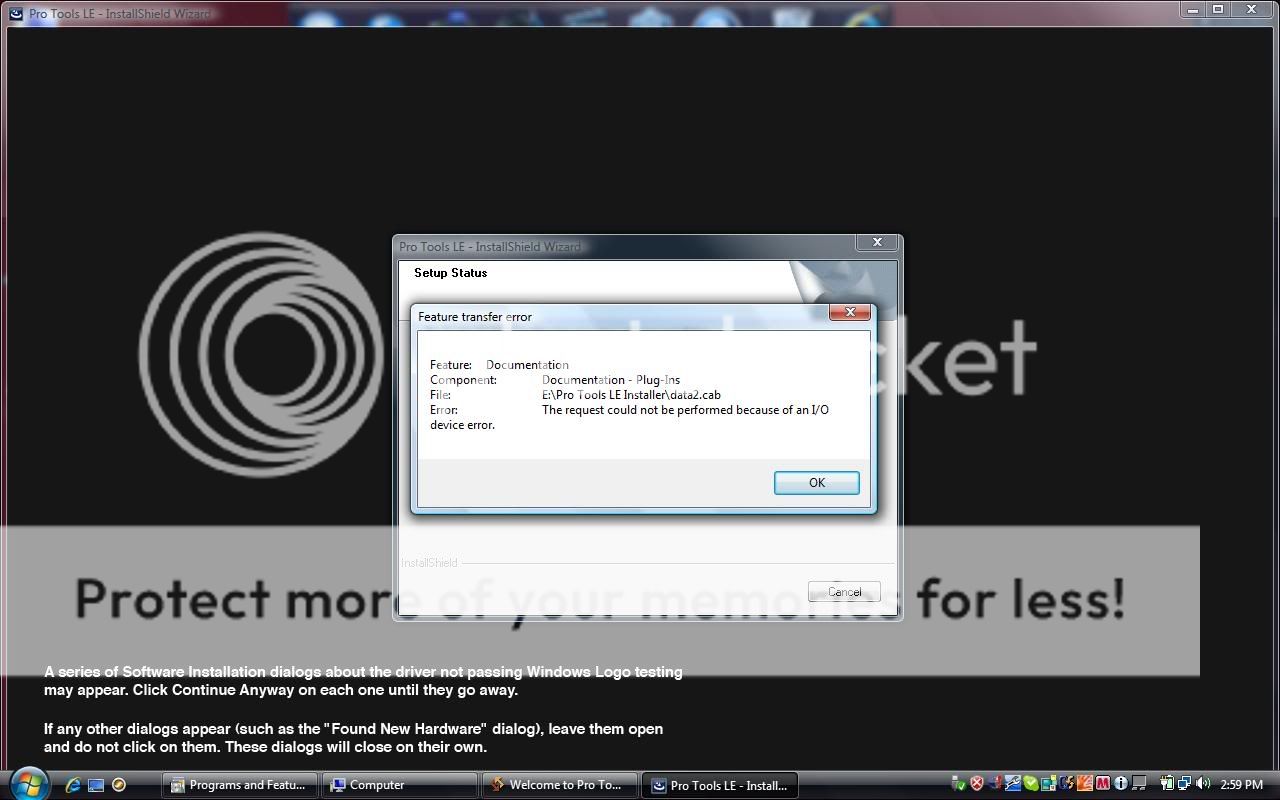The image size is (1280, 800).
Task: Click the power battery tray icon
Action: click(1166, 784)
